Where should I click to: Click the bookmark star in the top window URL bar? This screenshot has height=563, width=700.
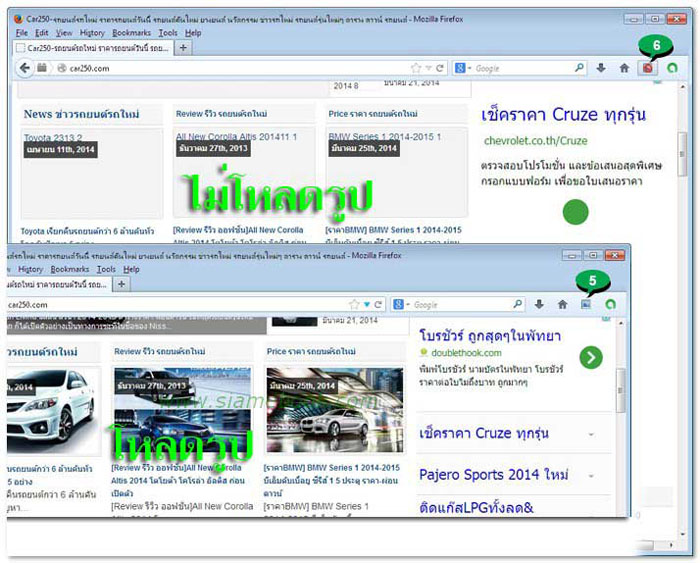(x=416, y=68)
